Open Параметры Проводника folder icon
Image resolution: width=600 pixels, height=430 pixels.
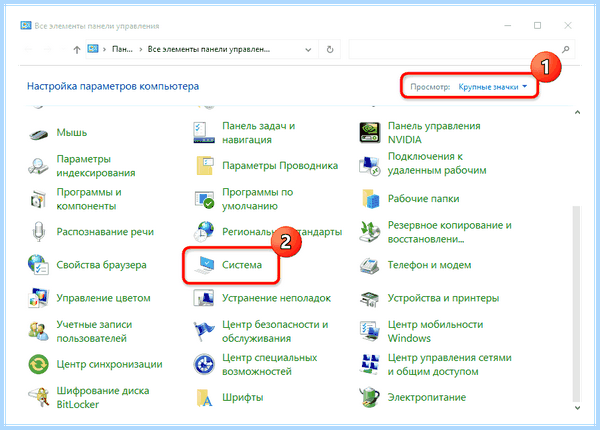(204, 166)
